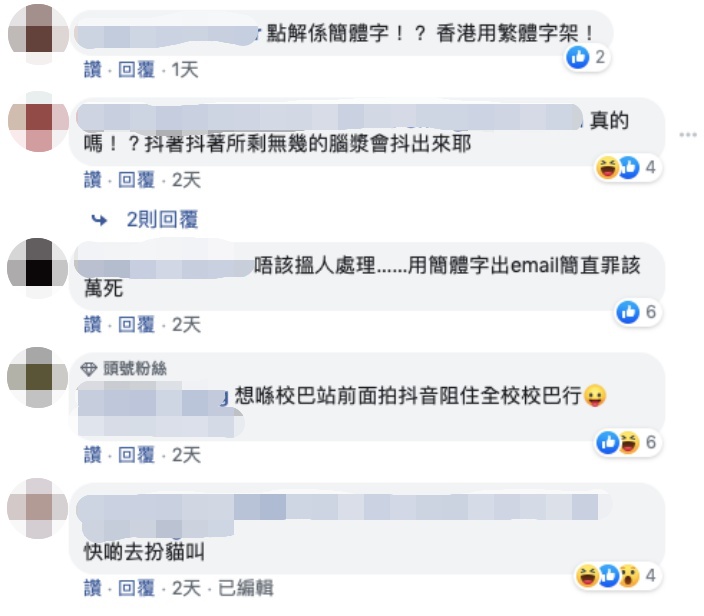The width and height of the screenshot is (704, 616).
Task: Click laughing reaction icon on 腦漿 comment
Action: point(607,167)
